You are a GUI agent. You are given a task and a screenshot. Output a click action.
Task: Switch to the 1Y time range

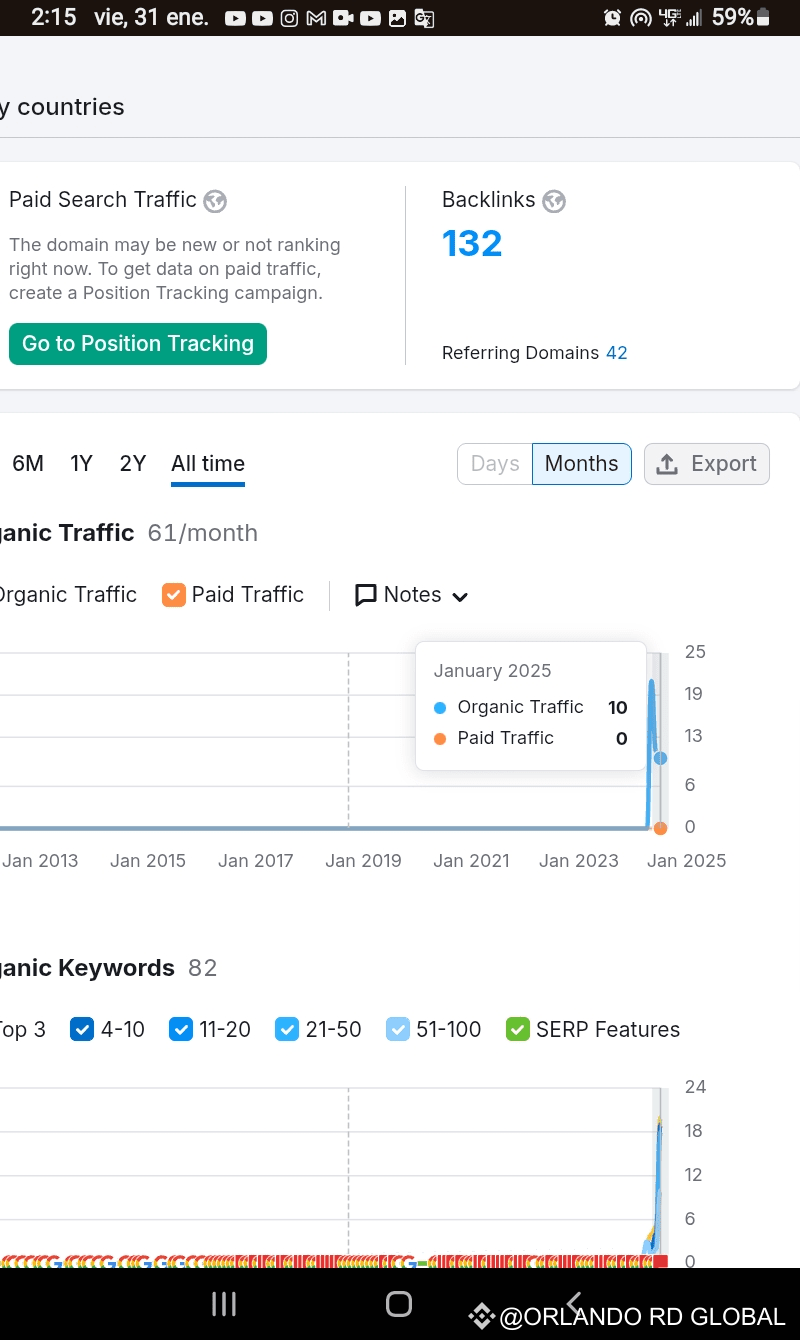click(81, 464)
